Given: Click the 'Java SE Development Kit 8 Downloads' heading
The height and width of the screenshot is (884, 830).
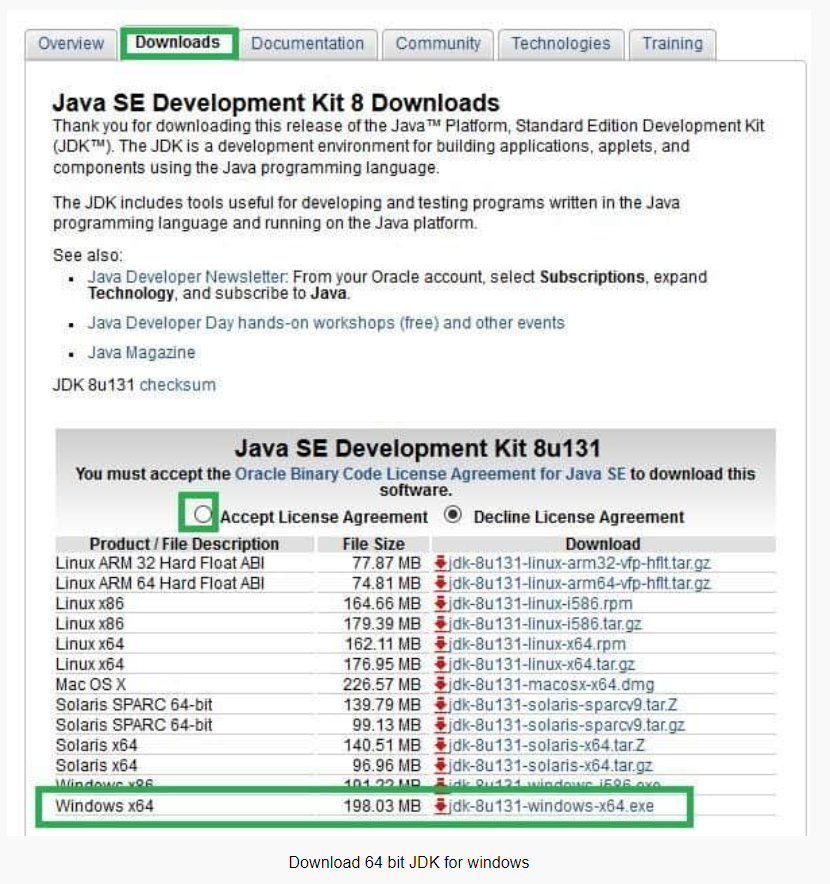Looking at the screenshot, I should coord(276,103).
